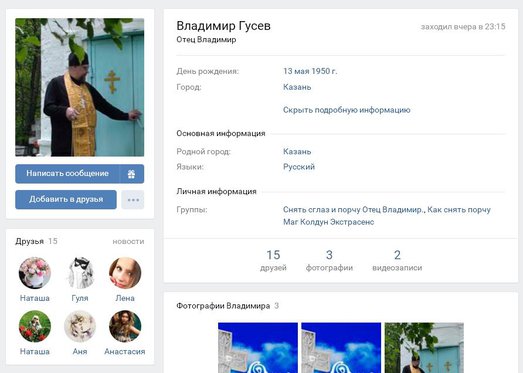Click Добавить в друзья button
This screenshot has height=373, width=523.
pos(66,200)
